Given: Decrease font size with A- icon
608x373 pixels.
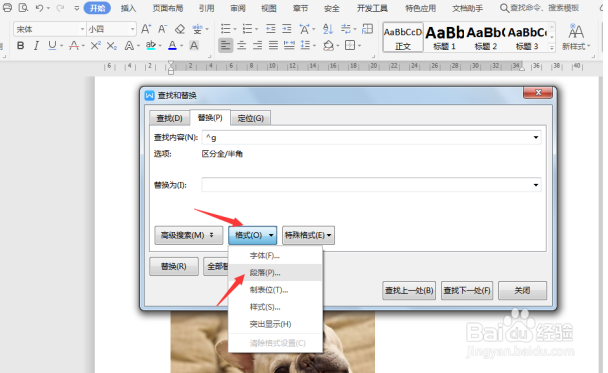Looking at the screenshot, I should click(x=162, y=29).
